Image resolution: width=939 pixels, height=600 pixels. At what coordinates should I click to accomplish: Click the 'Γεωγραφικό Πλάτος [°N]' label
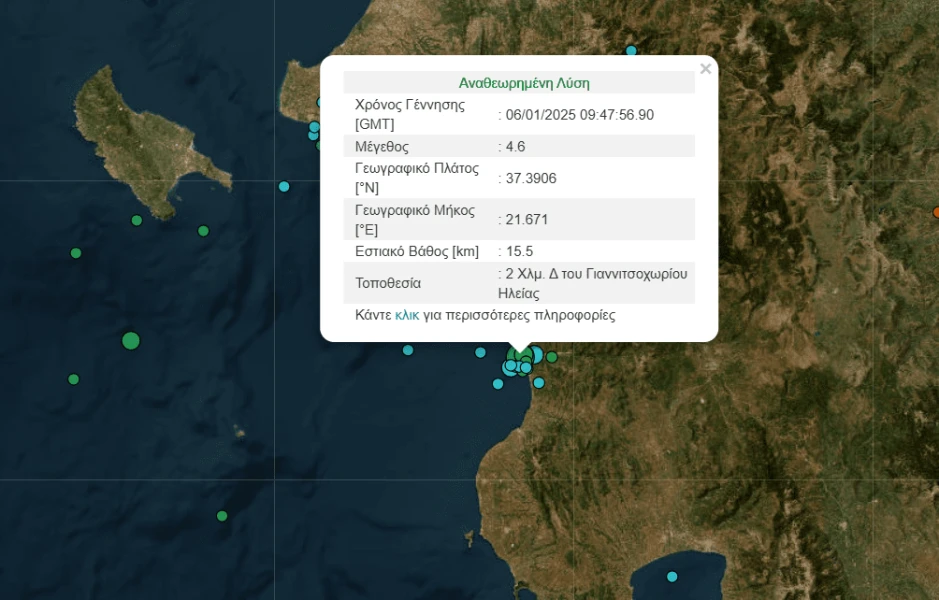[x=417, y=178]
